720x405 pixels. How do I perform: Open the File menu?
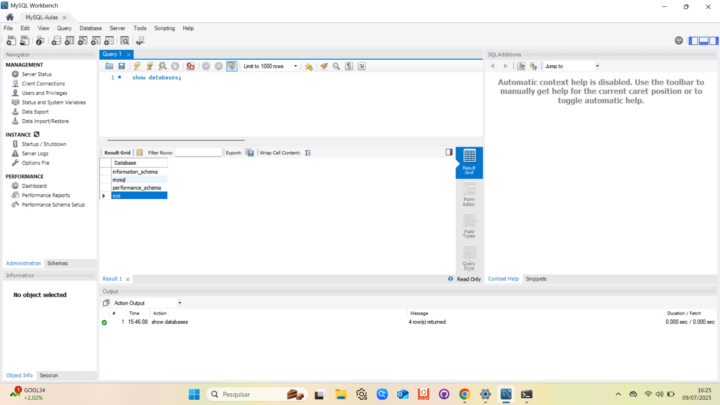[x=8, y=28]
